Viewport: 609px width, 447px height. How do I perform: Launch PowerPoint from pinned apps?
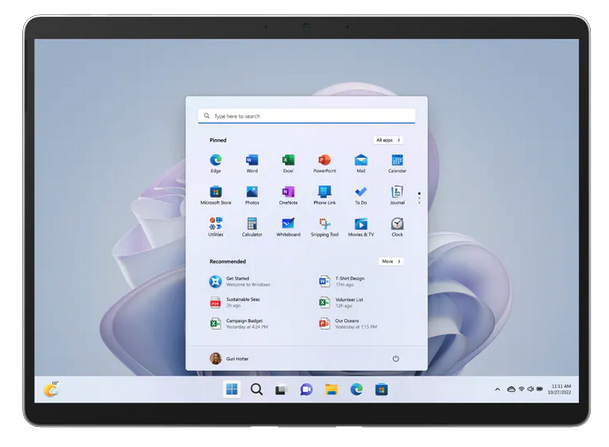click(324, 163)
